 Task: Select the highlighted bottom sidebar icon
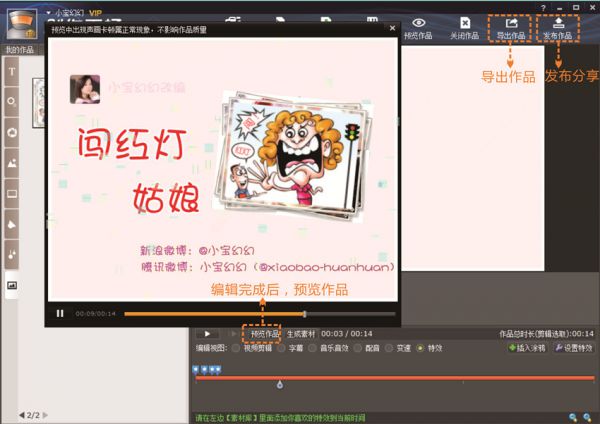coord(12,285)
